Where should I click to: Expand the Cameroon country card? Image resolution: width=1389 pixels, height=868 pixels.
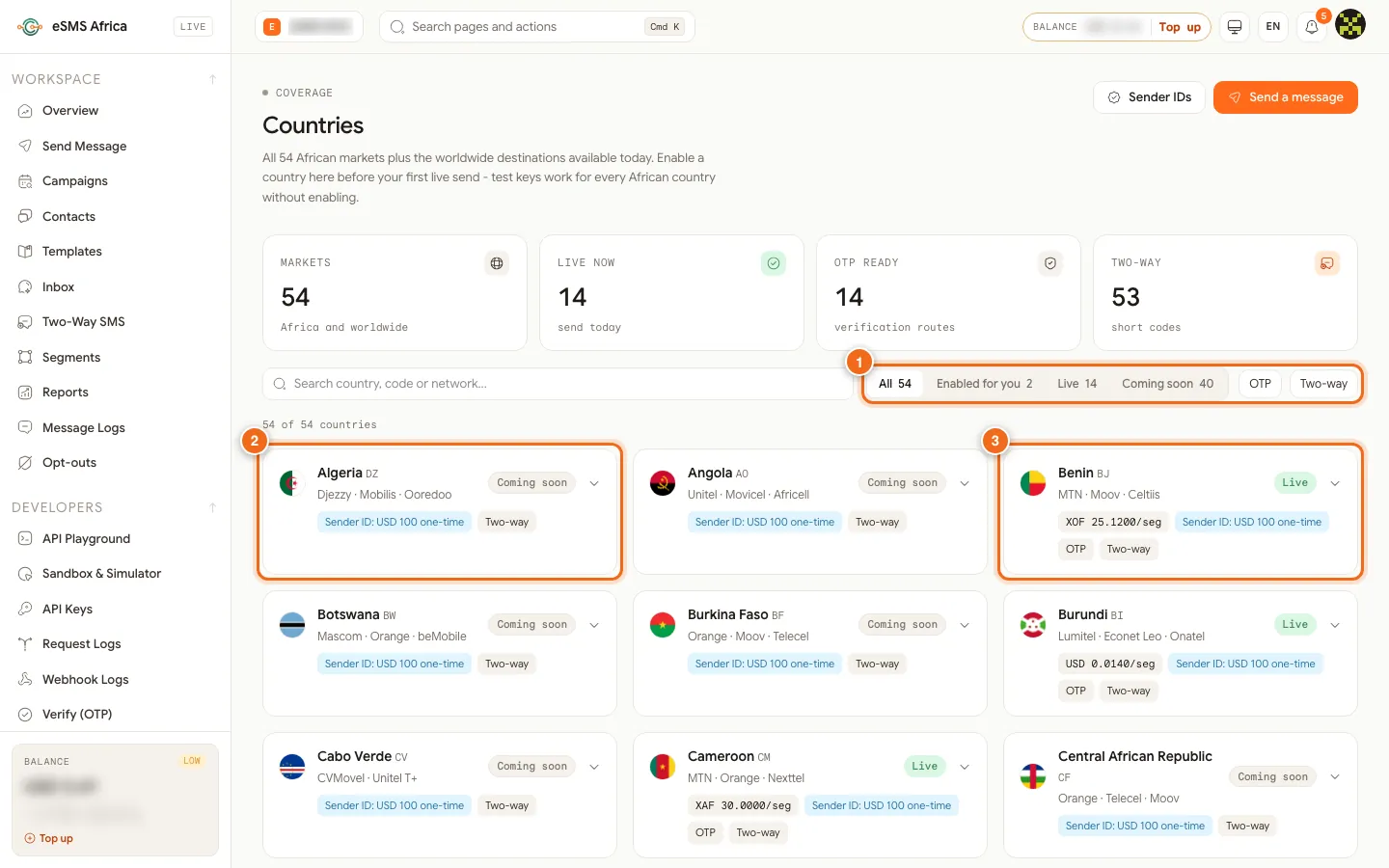[x=965, y=767]
